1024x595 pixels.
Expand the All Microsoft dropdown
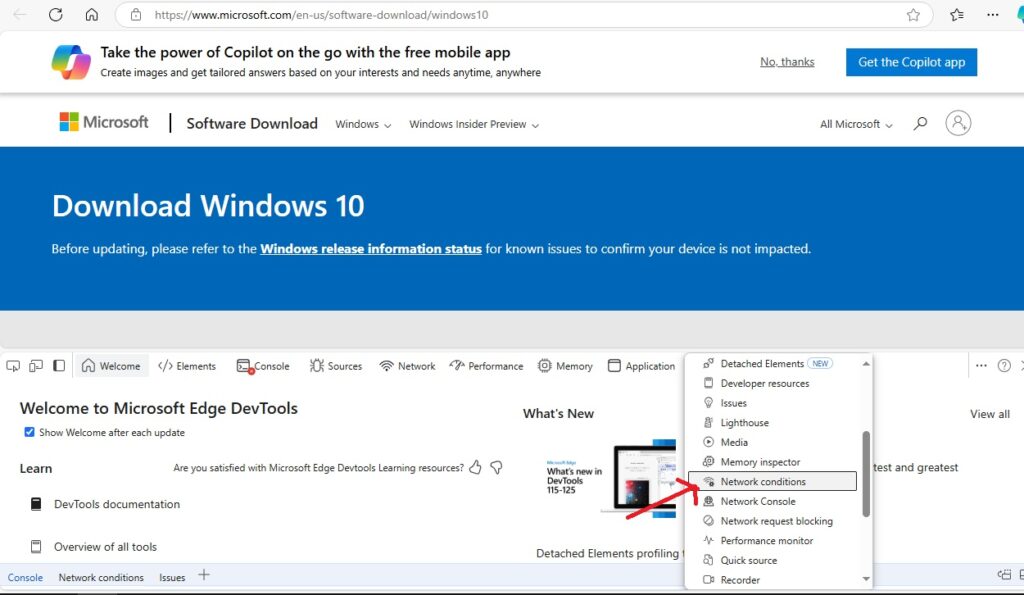coord(856,124)
